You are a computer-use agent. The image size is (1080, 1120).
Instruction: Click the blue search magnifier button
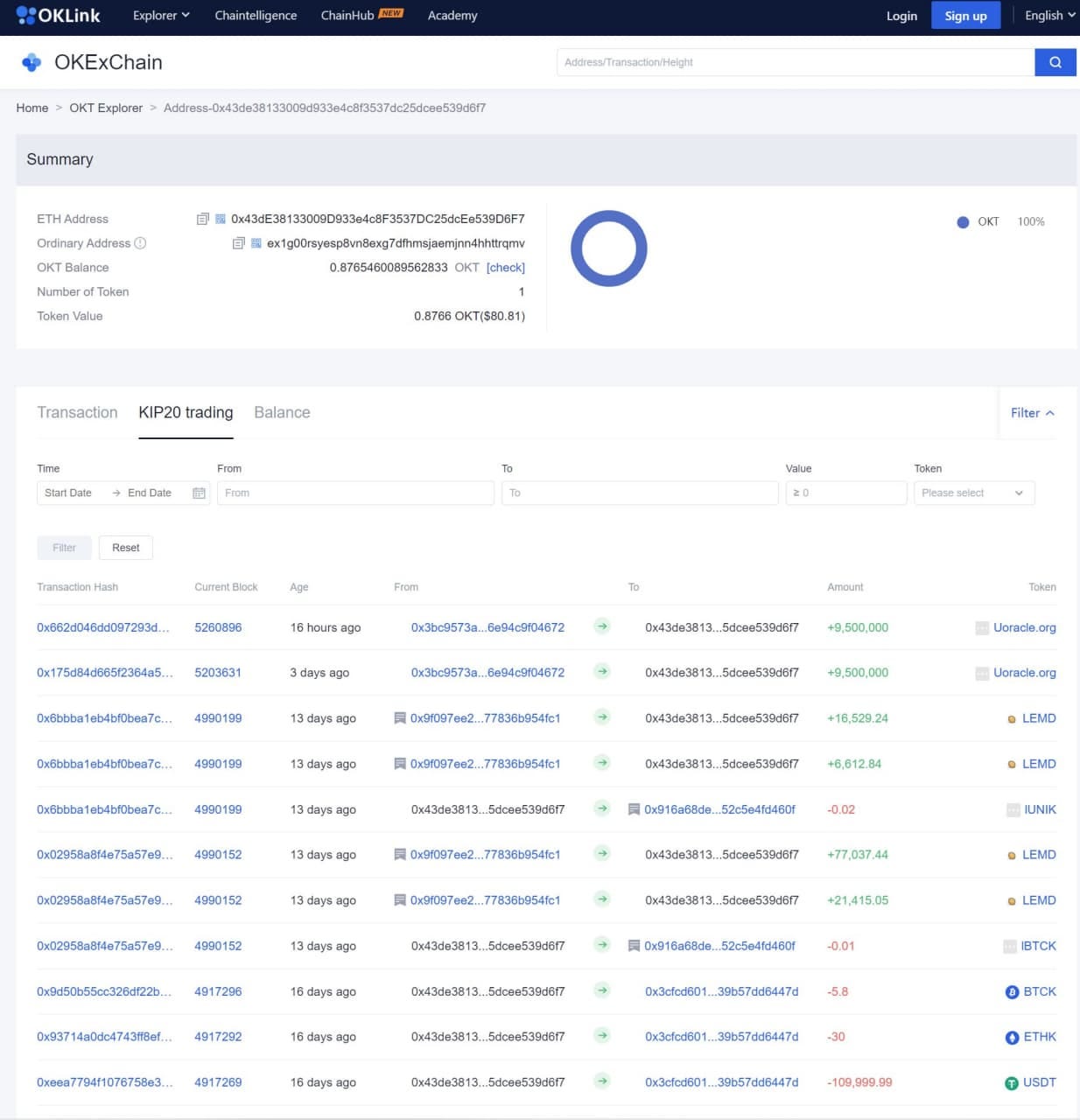1055,62
